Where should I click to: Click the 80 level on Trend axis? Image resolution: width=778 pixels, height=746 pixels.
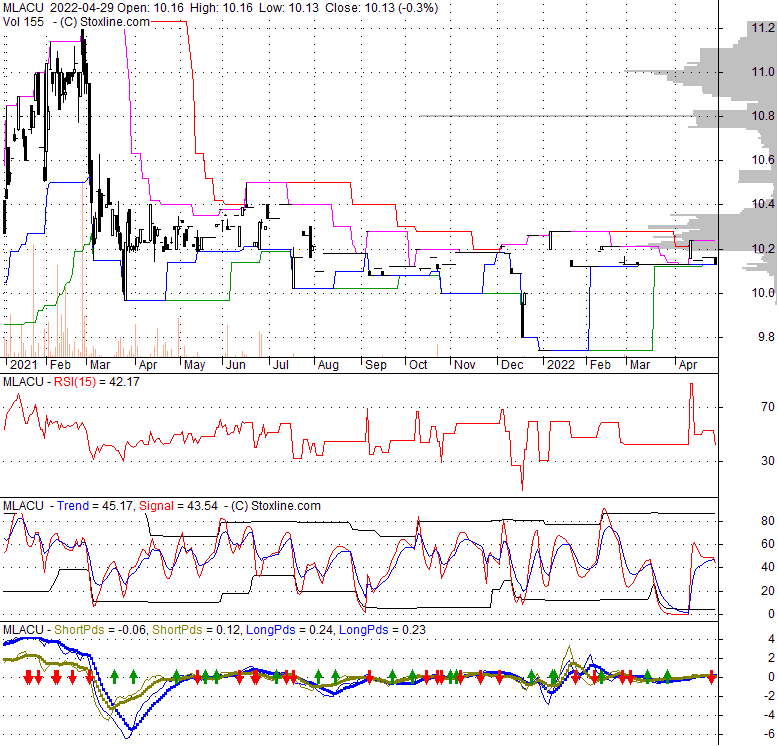[768, 520]
